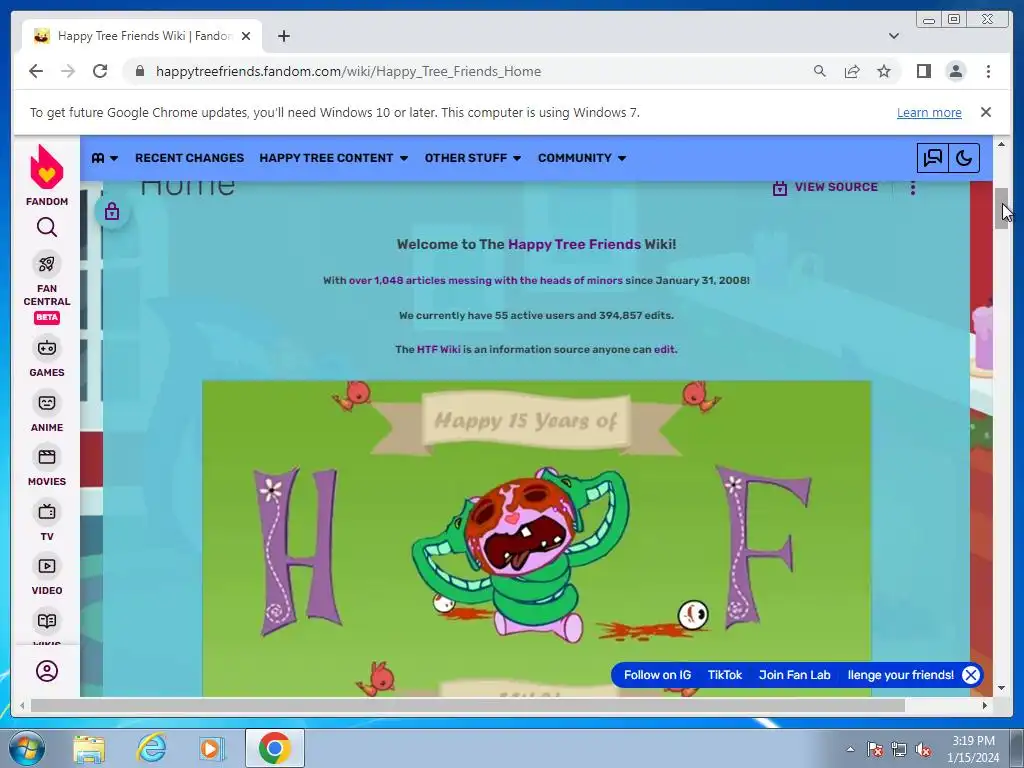
Task: Click the edit link in welcome text
Action: point(664,349)
